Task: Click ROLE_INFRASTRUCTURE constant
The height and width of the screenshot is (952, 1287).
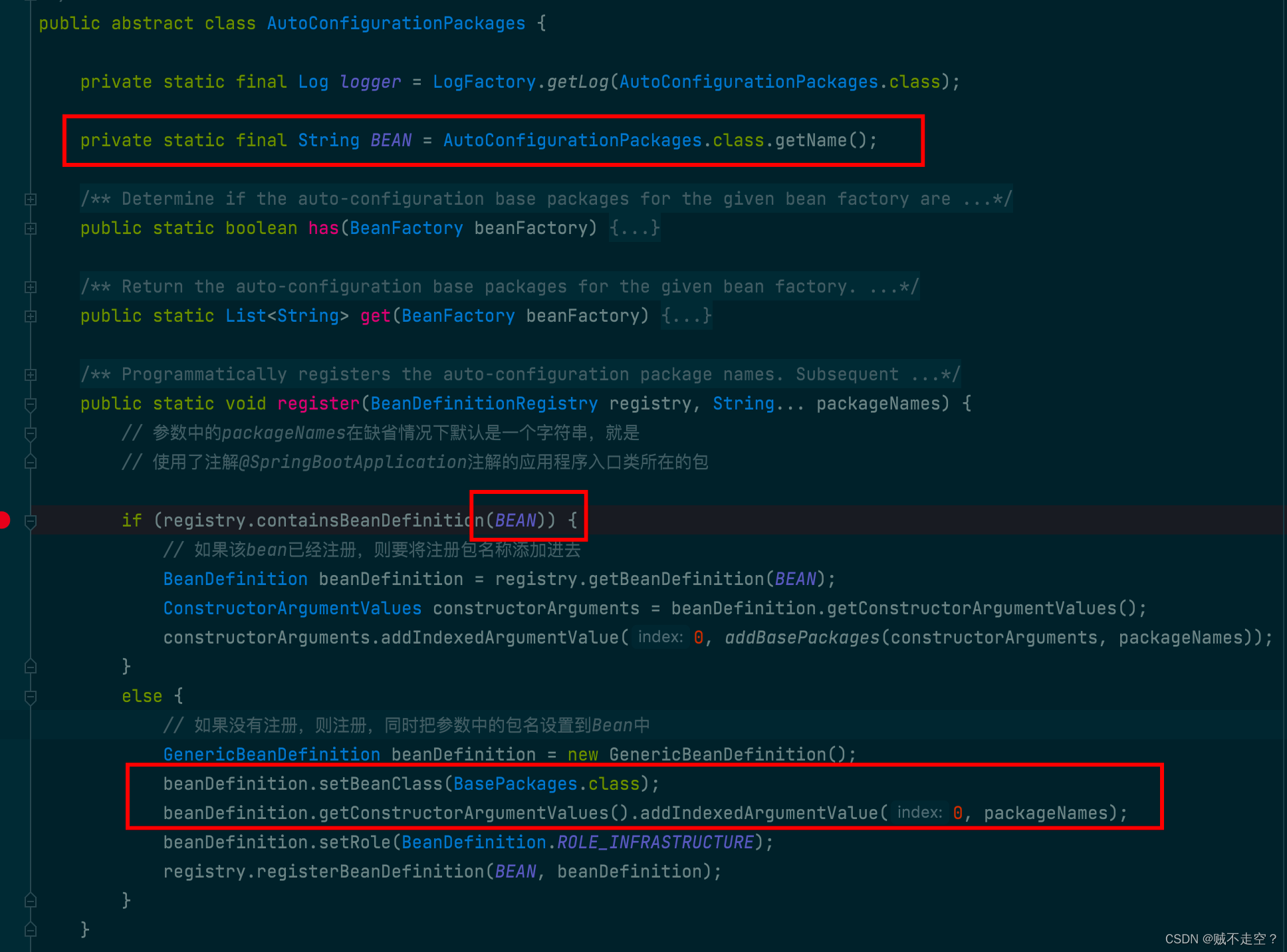Action: point(655,842)
